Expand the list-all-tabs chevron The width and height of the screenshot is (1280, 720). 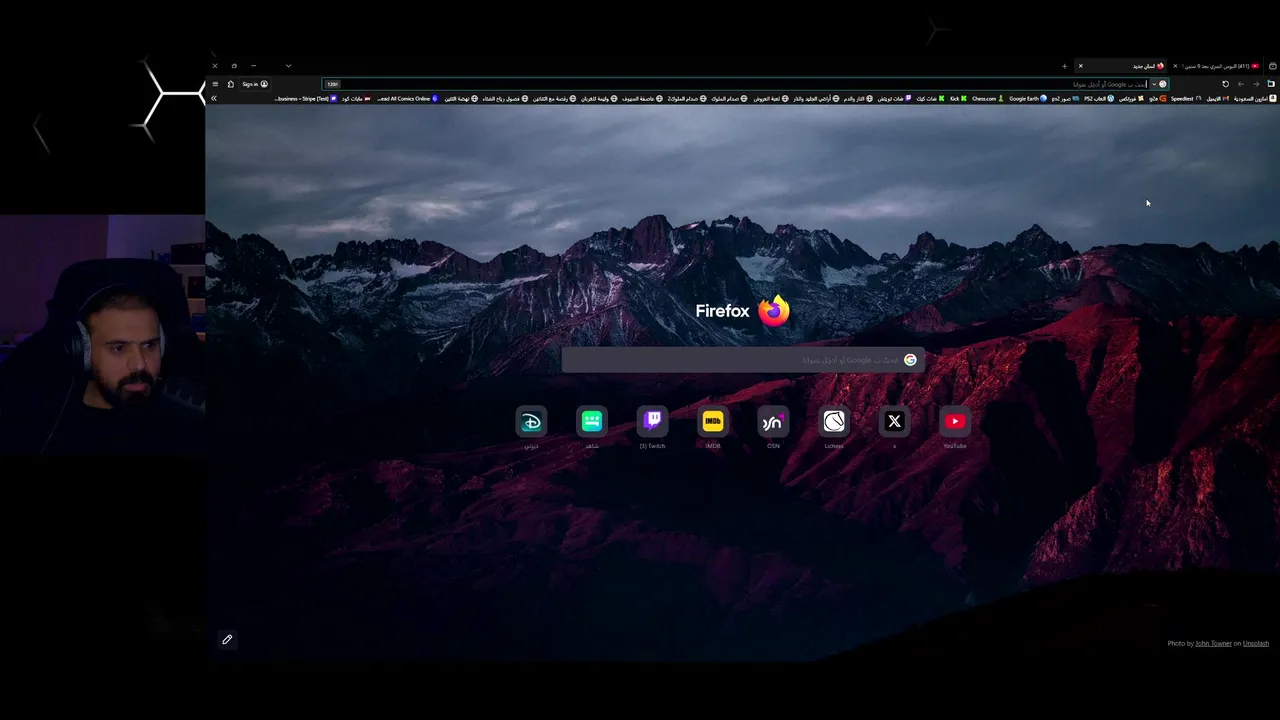tap(288, 66)
